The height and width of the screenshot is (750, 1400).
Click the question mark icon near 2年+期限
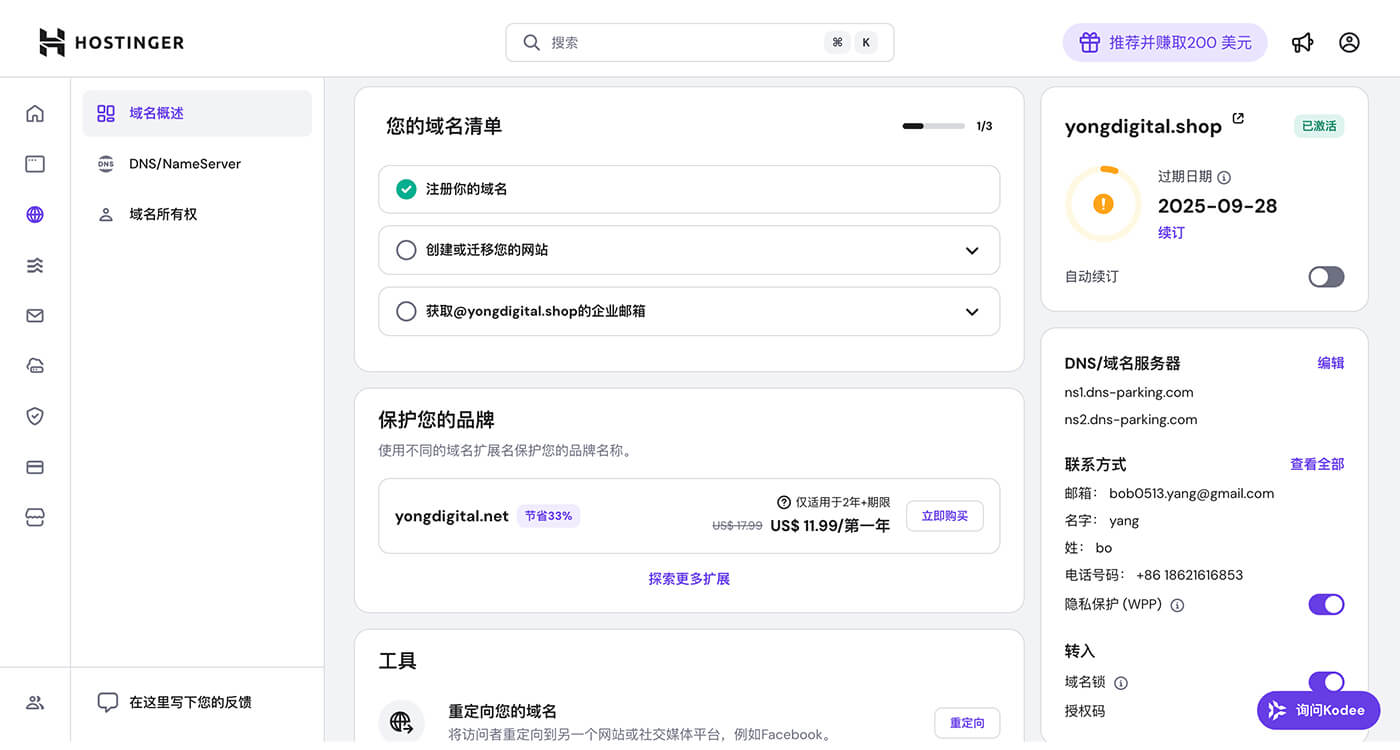[x=784, y=502]
